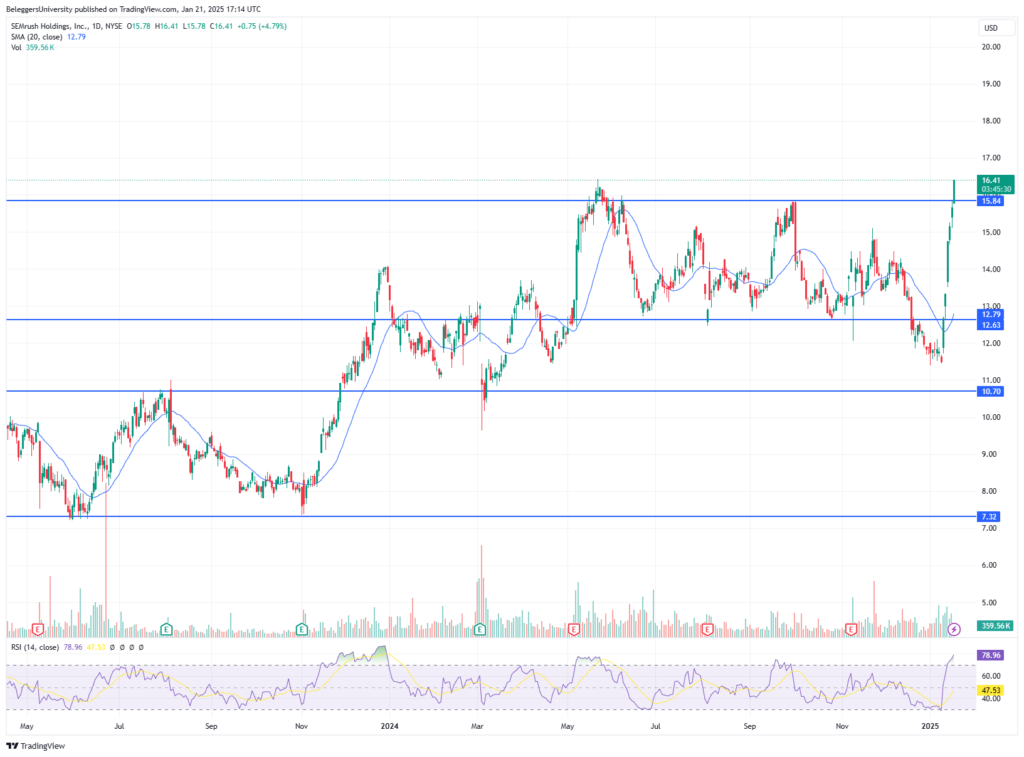Click the current price label 16.41
This screenshot has height=757, width=1024.
(x=995, y=180)
